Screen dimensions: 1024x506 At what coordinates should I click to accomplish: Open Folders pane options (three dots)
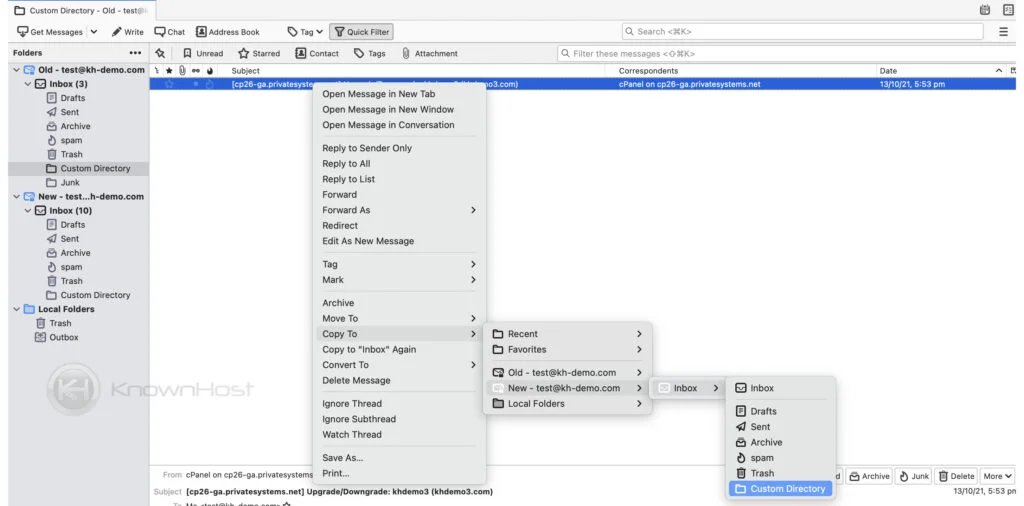(135, 53)
